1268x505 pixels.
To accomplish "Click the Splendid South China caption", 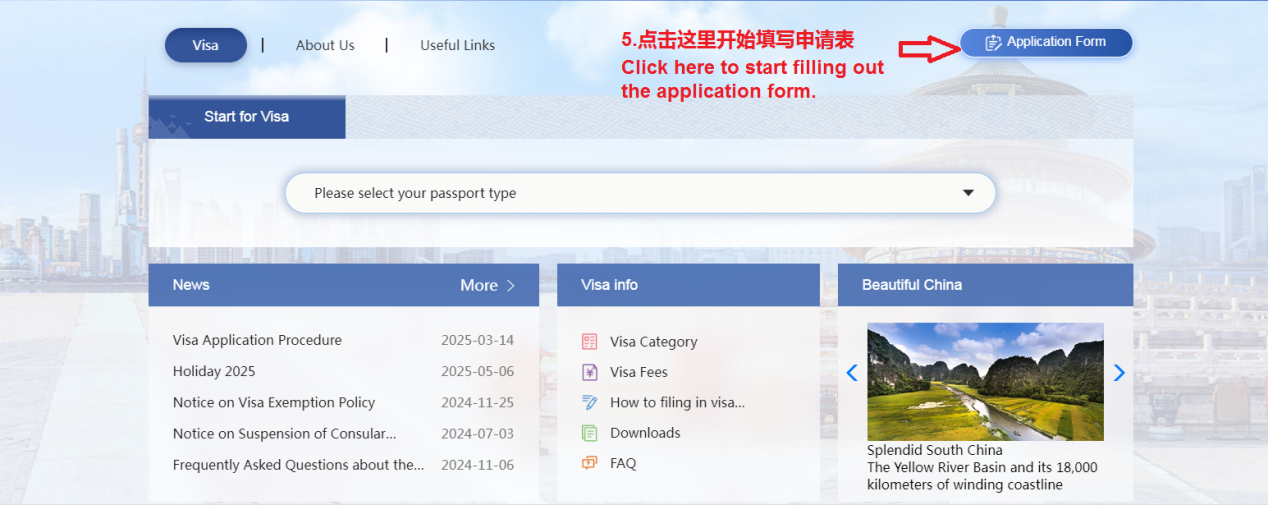I will pyautogui.click(x=935, y=450).
